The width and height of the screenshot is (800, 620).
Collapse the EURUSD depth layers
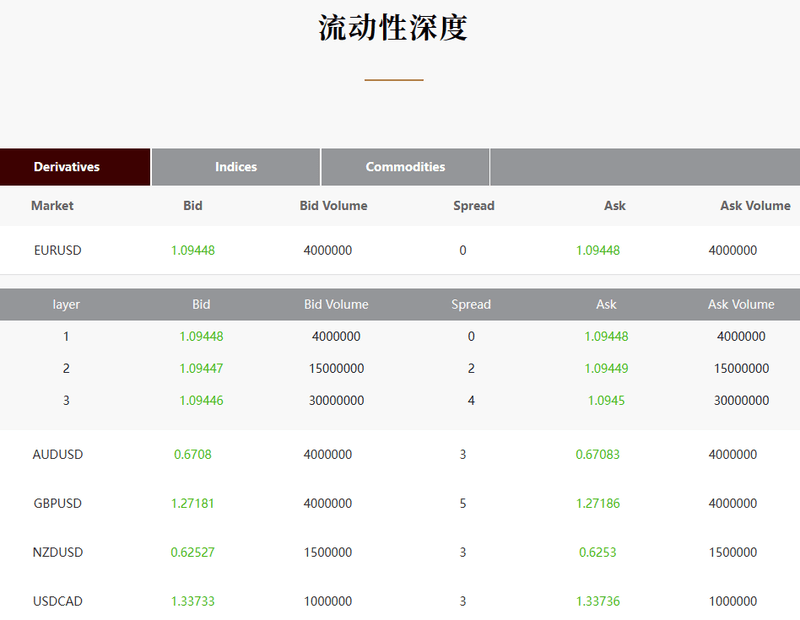click(x=51, y=250)
